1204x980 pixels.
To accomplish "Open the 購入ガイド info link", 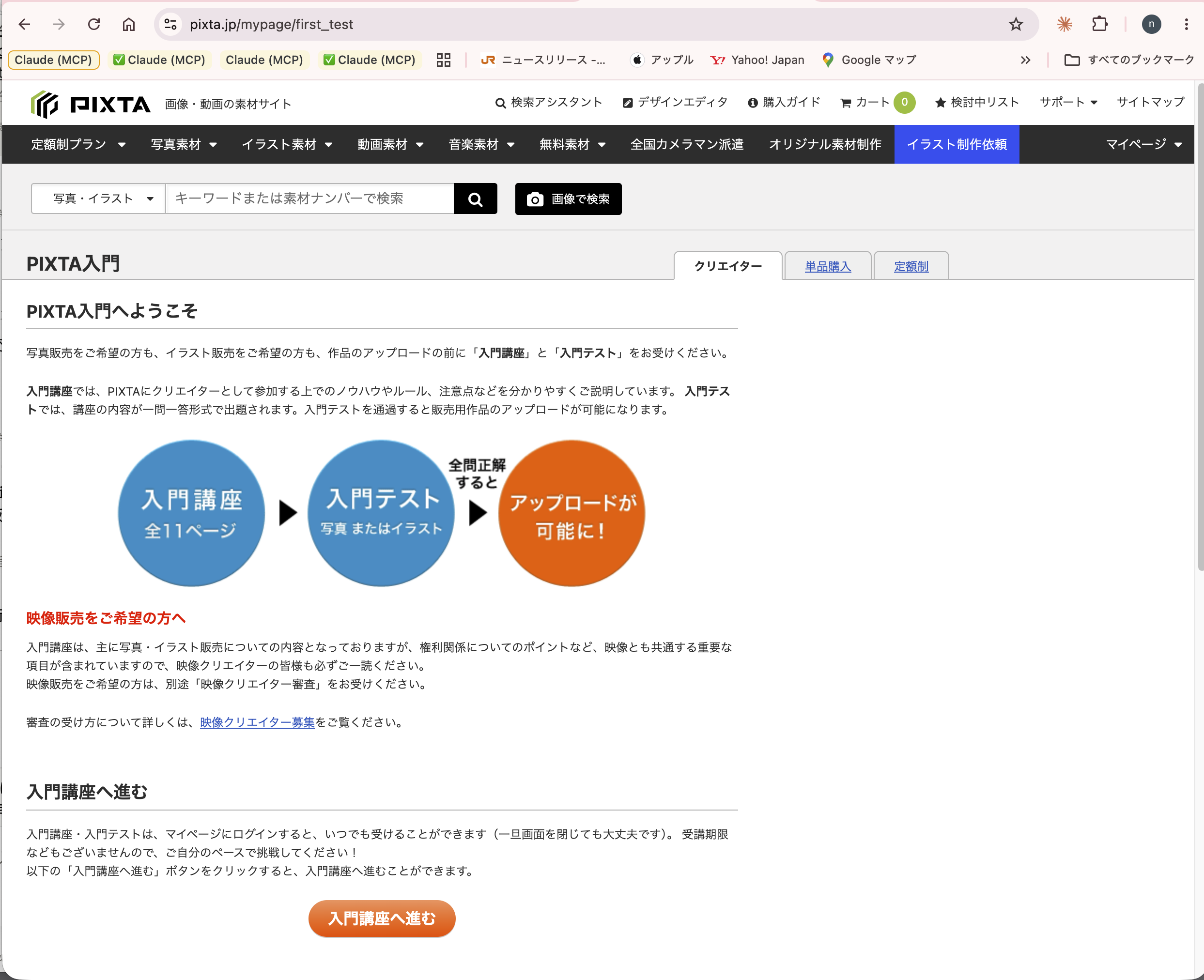I will click(x=784, y=102).
